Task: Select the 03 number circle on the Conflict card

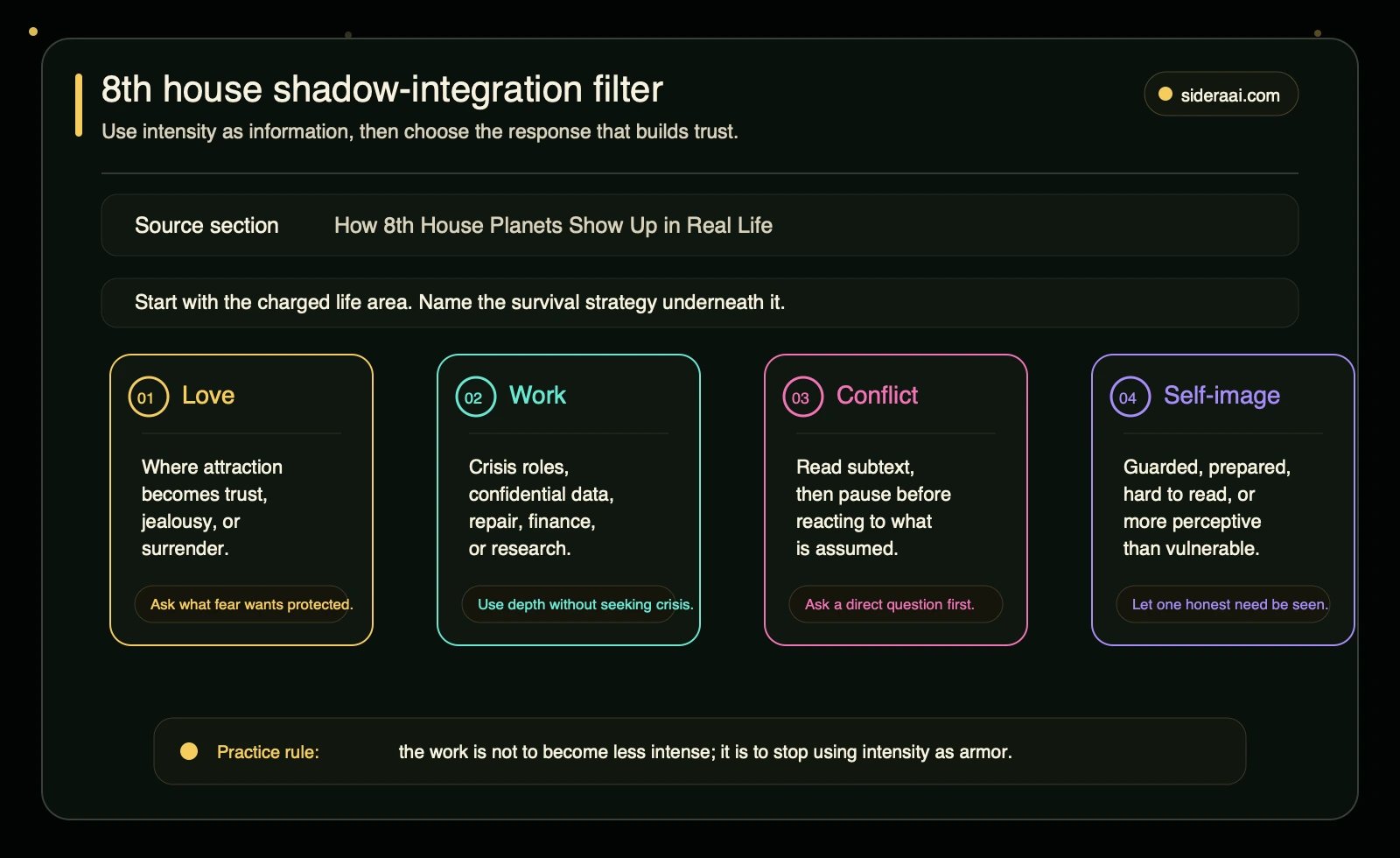Action: click(802, 397)
